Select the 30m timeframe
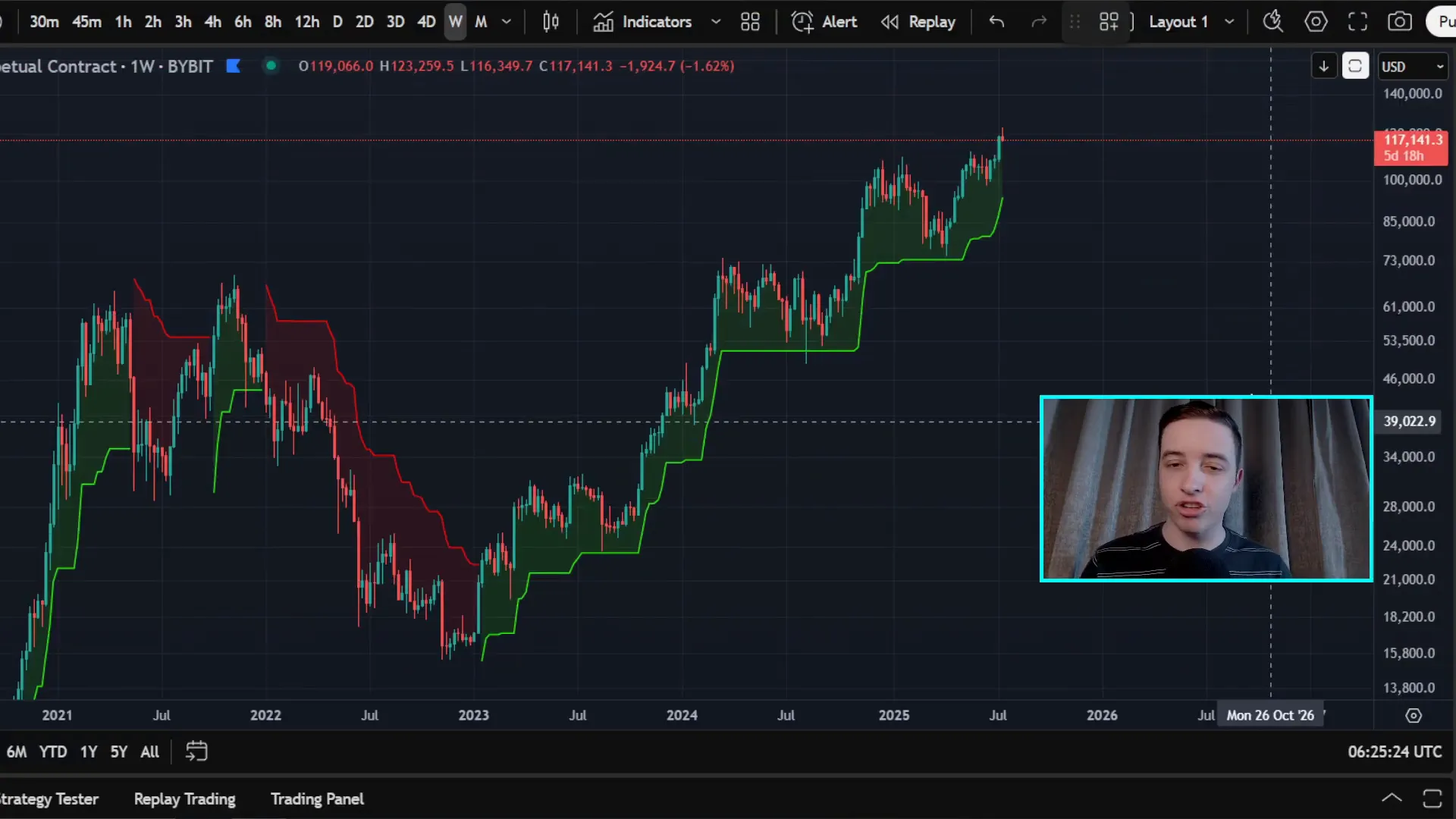The width and height of the screenshot is (1456, 819). pyautogui.click(x=44, y=22)
